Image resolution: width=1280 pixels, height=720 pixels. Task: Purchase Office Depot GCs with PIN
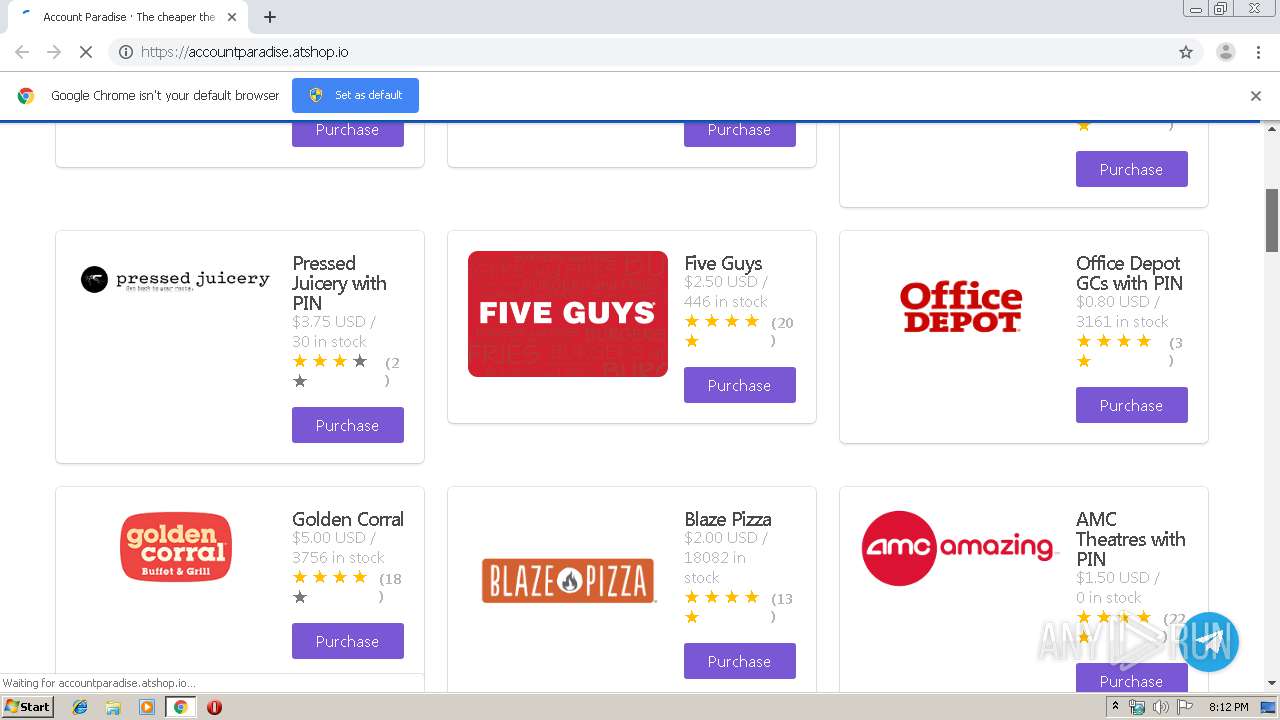[x=1132, y=405]
